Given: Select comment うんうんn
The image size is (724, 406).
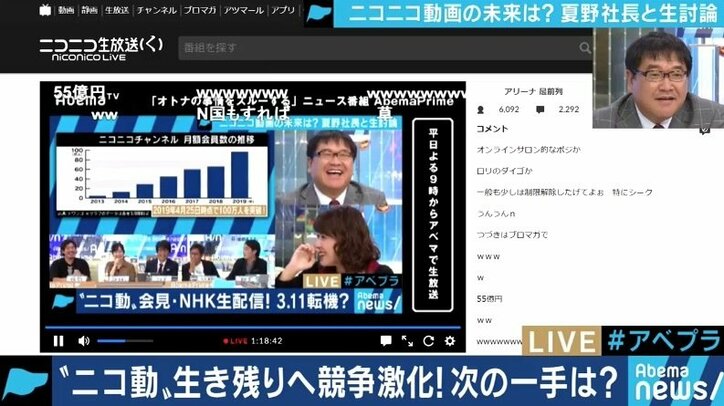Looking at the screenshot, I should click(496, 213).
